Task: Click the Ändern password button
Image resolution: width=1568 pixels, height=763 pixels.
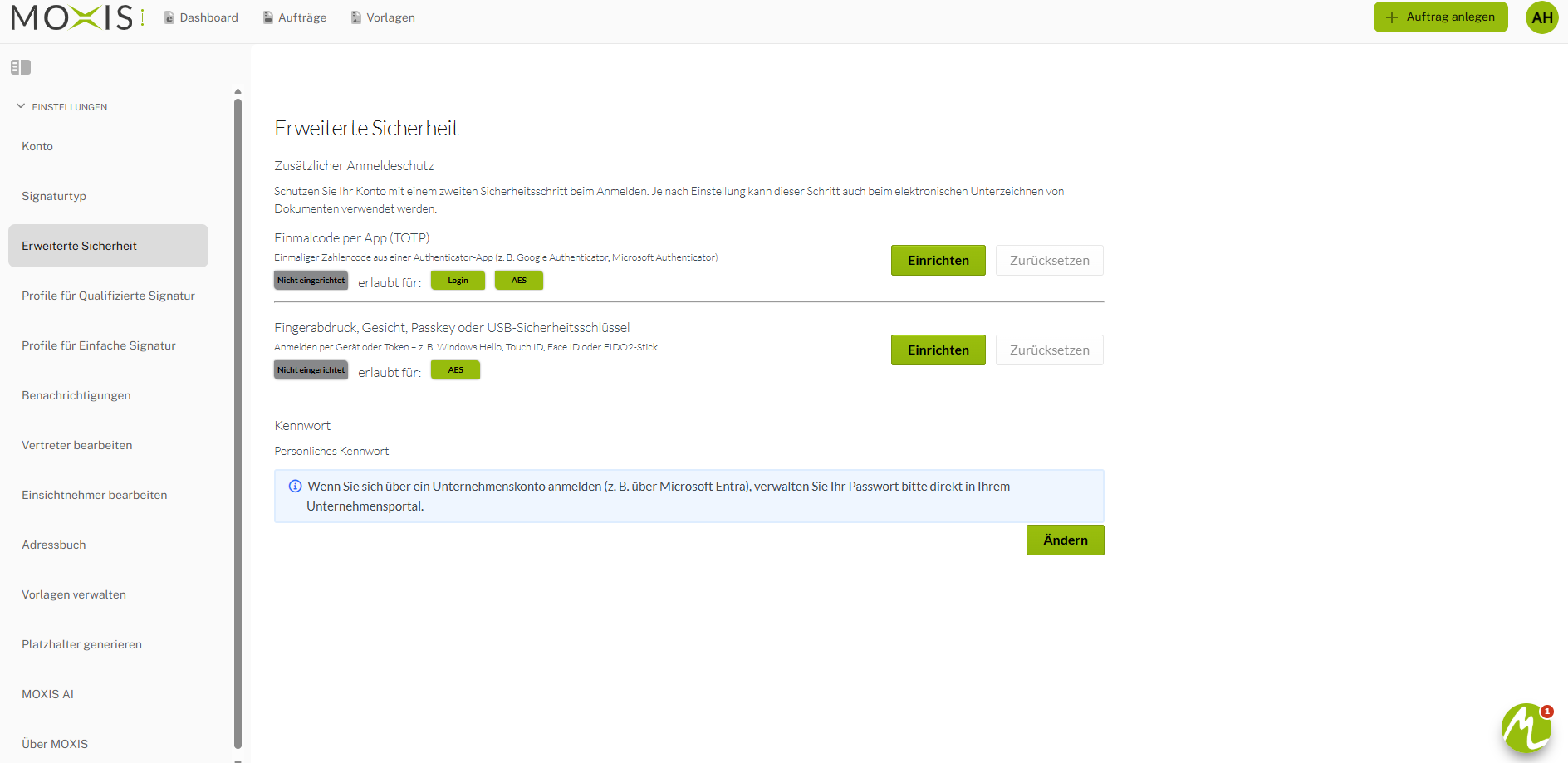Action: (x=1066, y=540)
